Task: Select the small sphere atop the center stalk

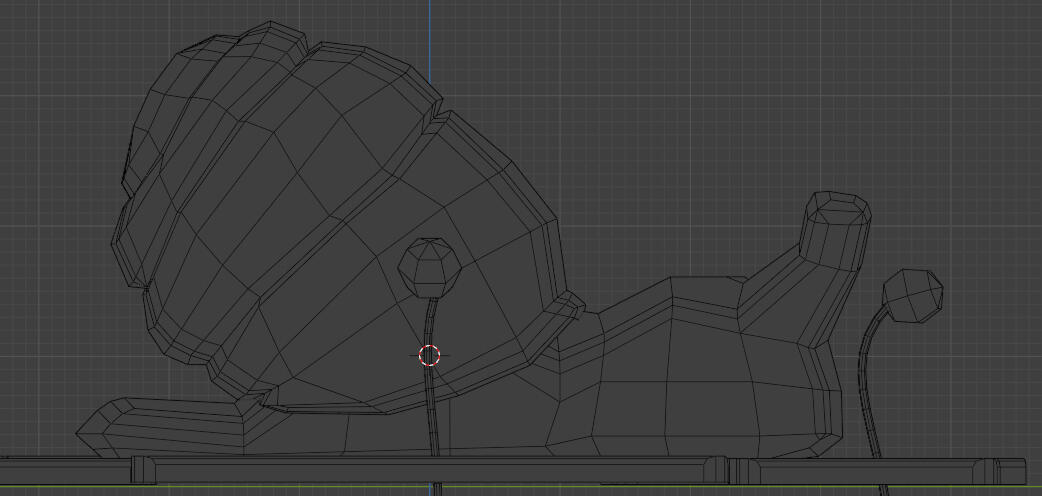Action: pos(429,266)
